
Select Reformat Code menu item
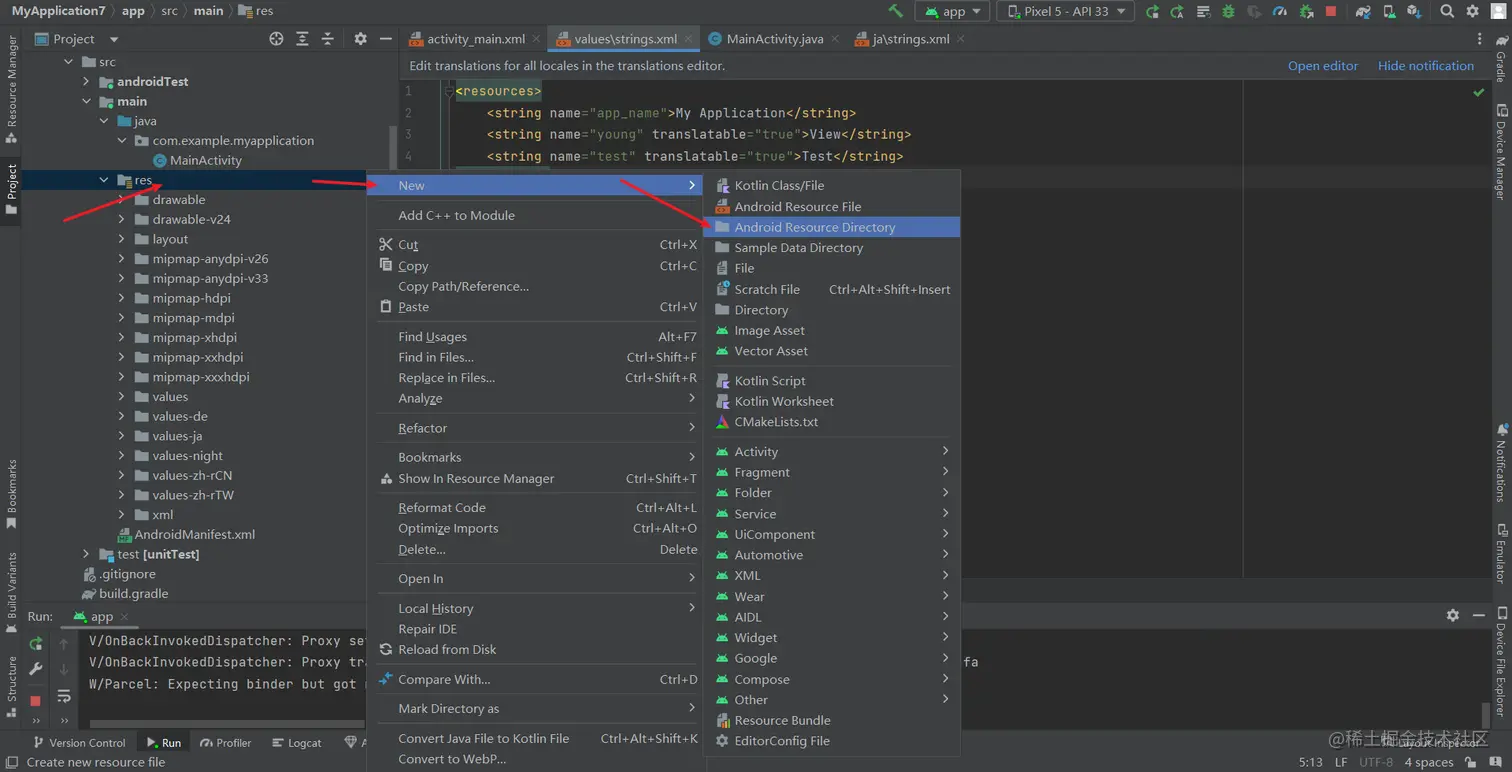pos(535,507)
